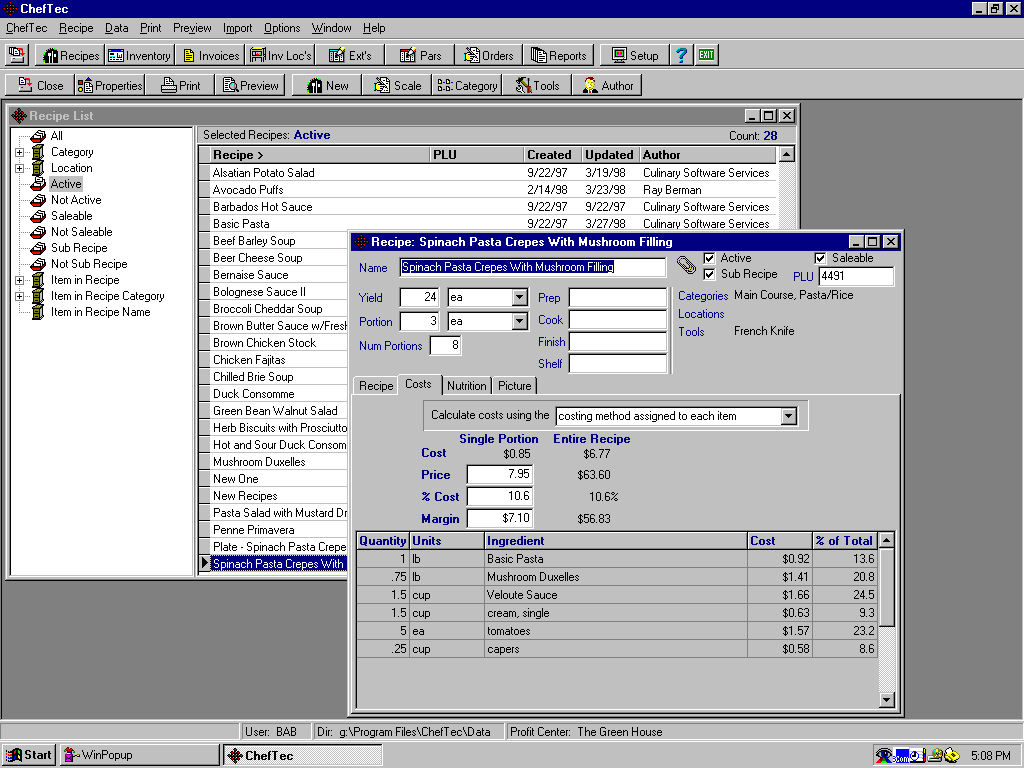
Task: Click the paperclip attachment icon
Action: point(686,265)
